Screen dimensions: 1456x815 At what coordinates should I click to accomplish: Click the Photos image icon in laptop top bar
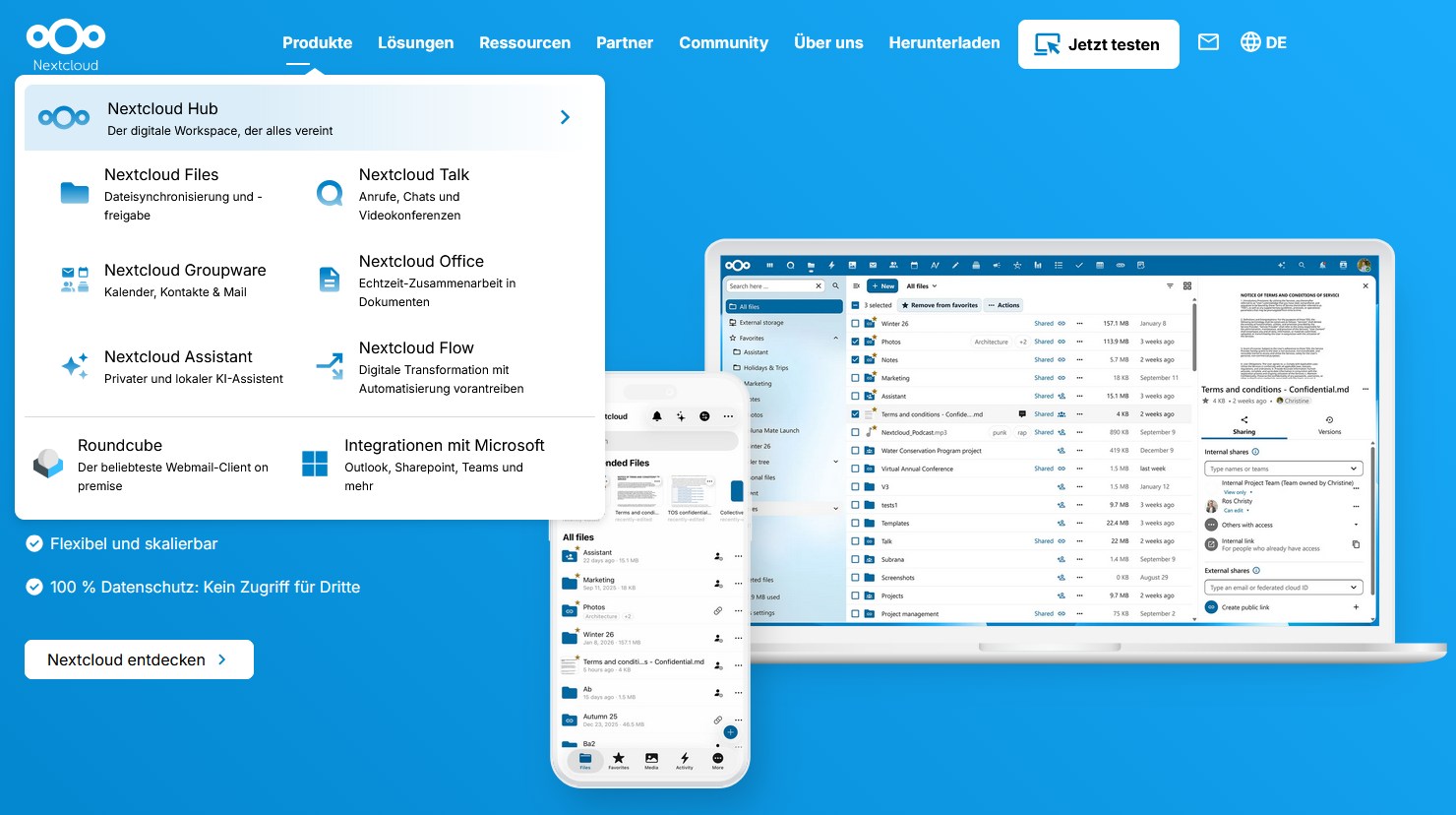pos(852,265)
